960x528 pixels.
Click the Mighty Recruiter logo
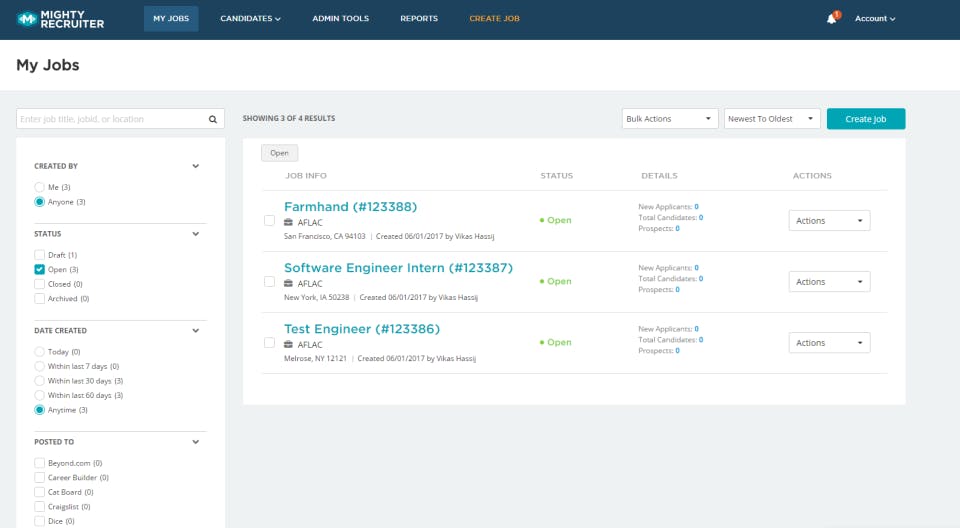click(60, 19)
